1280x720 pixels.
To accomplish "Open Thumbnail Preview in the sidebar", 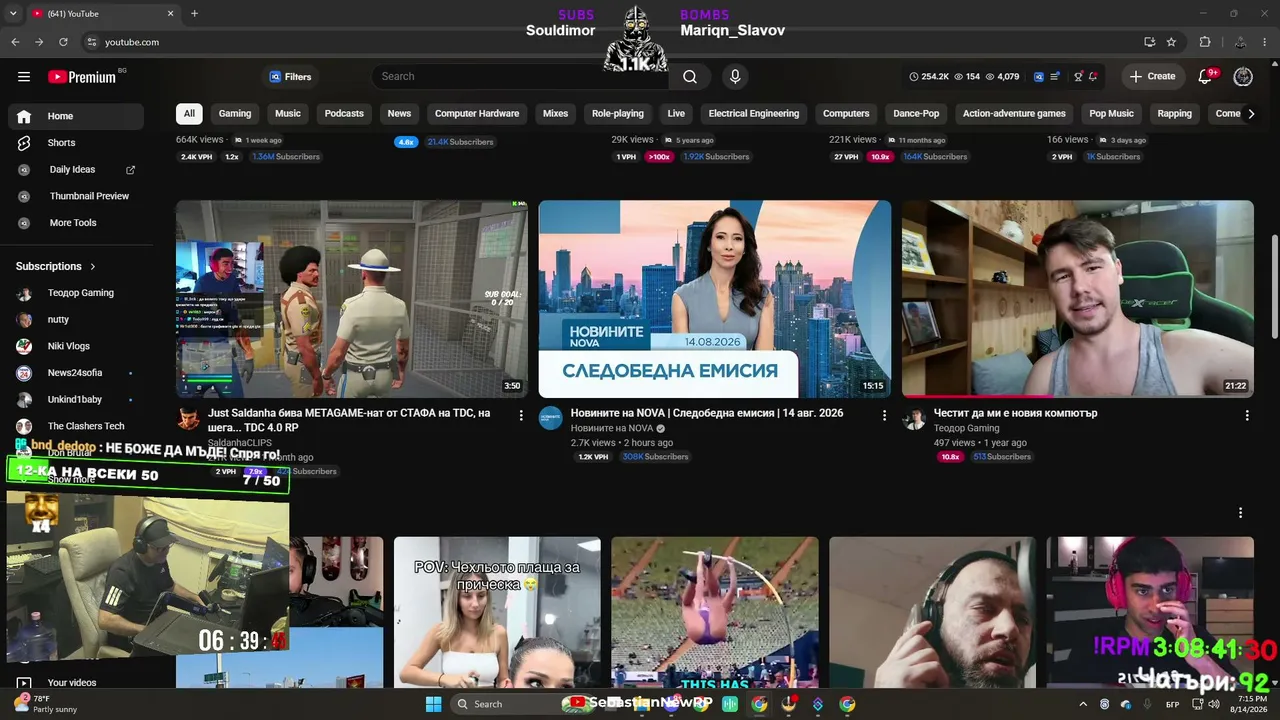I will coord(76,197).
